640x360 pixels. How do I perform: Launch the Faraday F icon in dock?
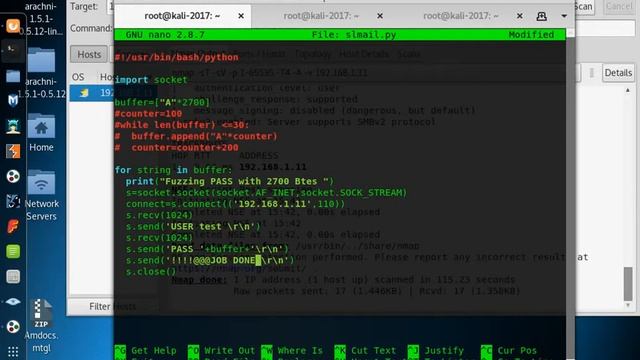pos(13,226)
